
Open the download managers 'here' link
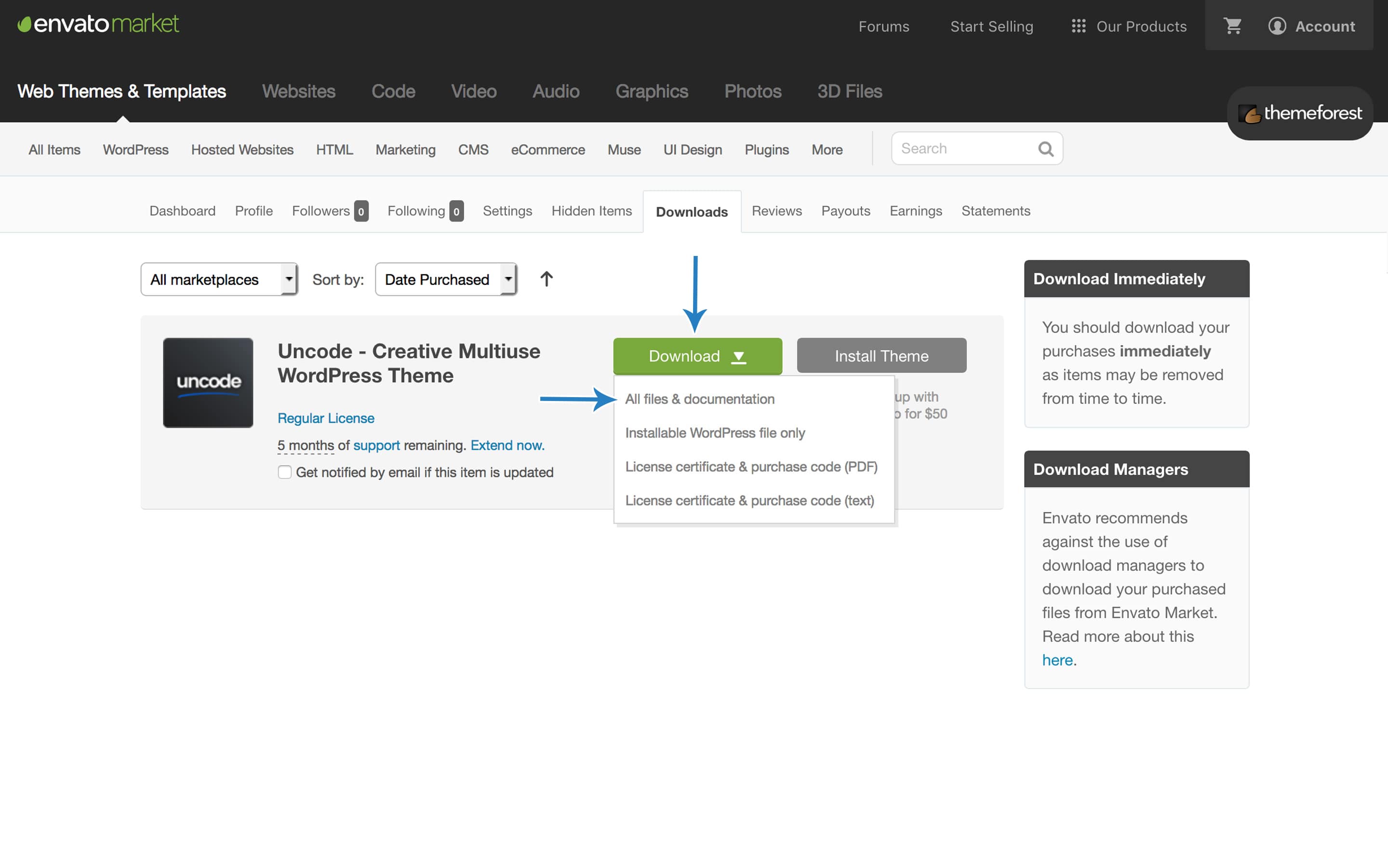(1057, 660)
